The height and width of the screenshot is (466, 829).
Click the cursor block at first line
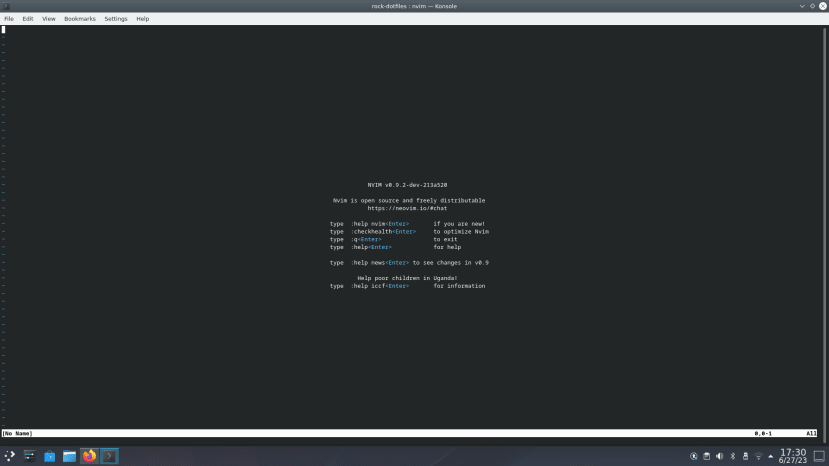click(4, 30)
